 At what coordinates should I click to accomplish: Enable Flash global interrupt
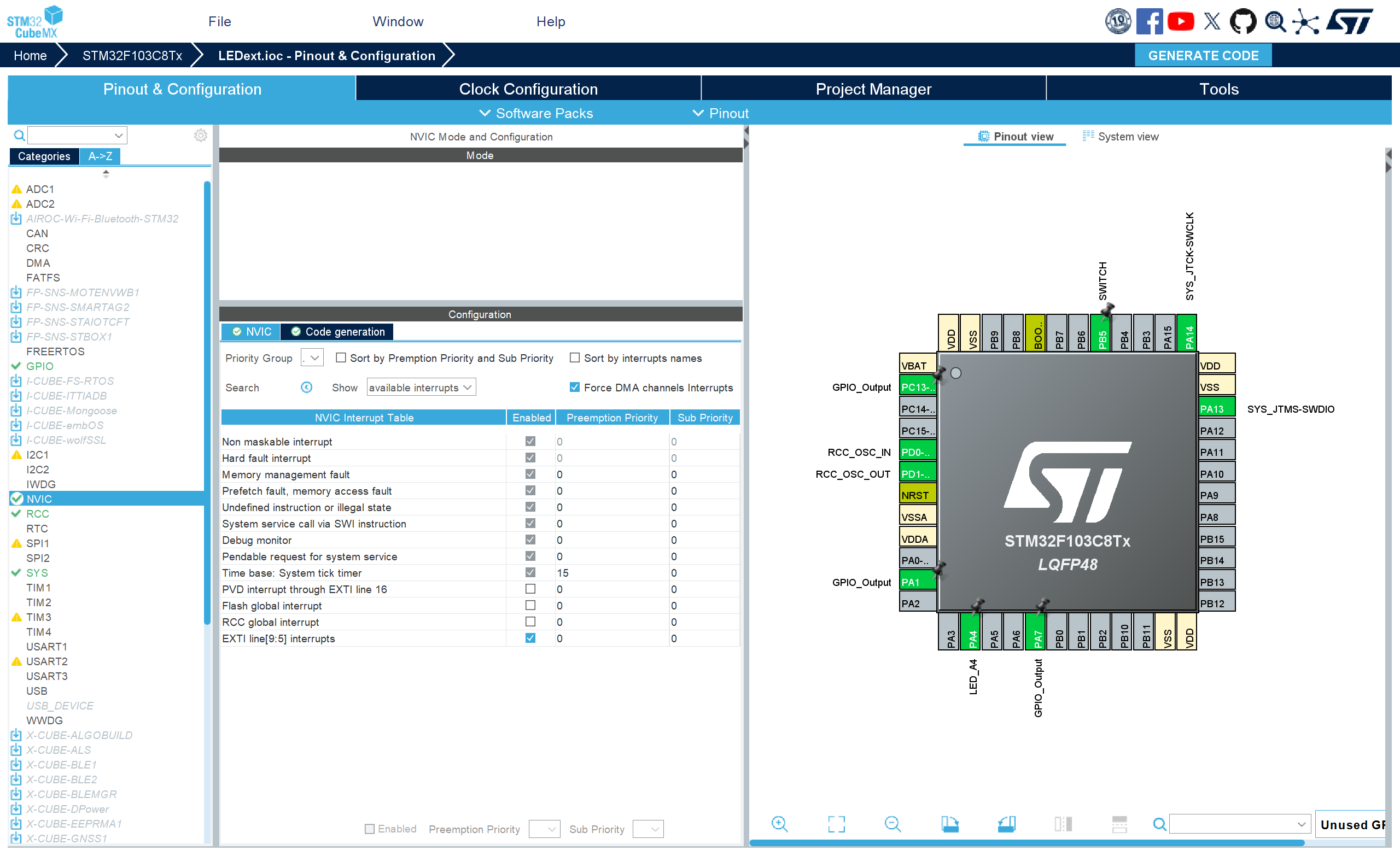[x=530, y=606]
